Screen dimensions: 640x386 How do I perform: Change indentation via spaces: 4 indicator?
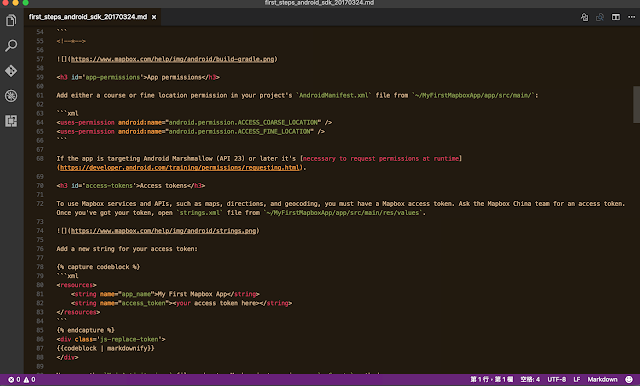[x=530, y=379]
